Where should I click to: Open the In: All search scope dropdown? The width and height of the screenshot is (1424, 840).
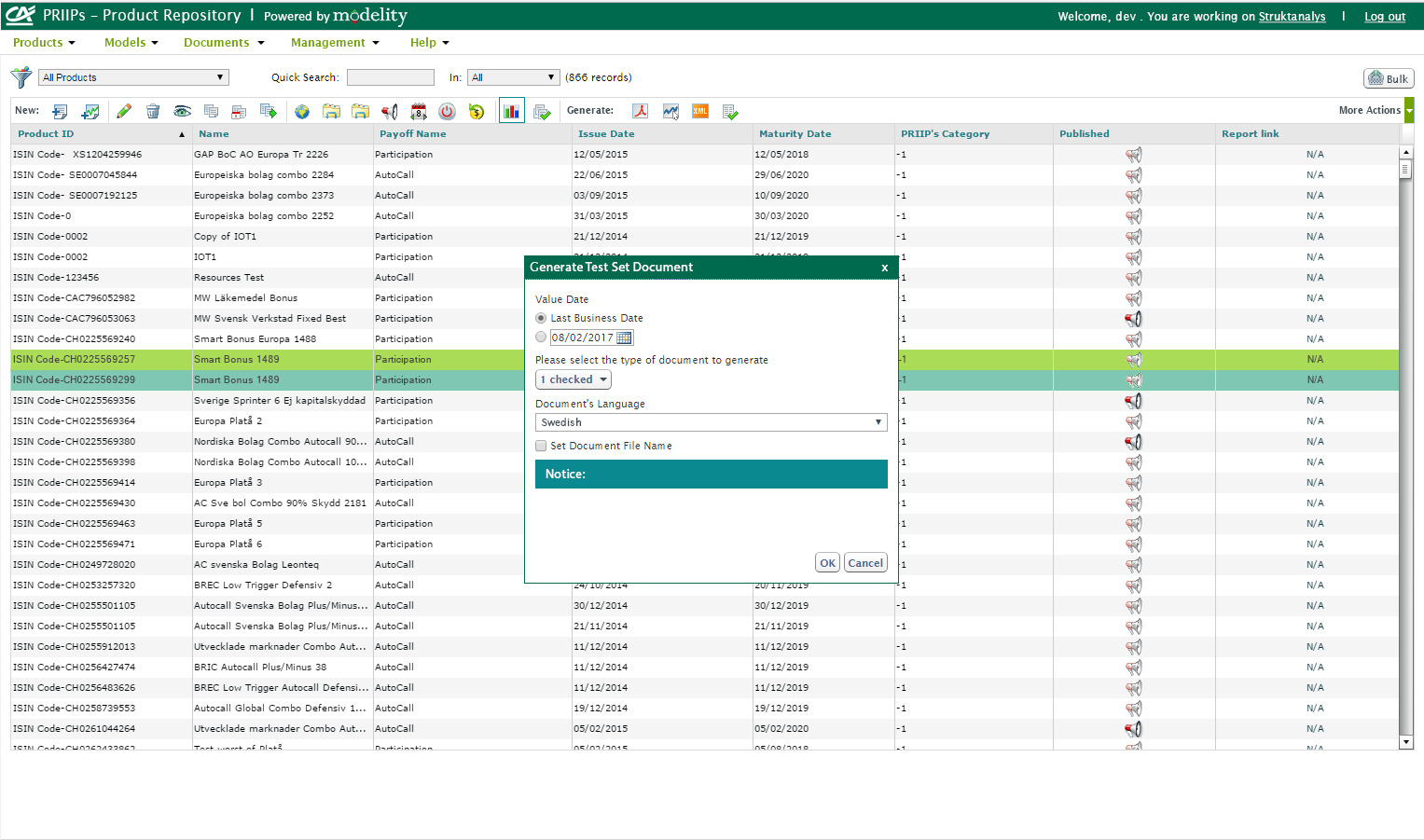tap(513, 77)
